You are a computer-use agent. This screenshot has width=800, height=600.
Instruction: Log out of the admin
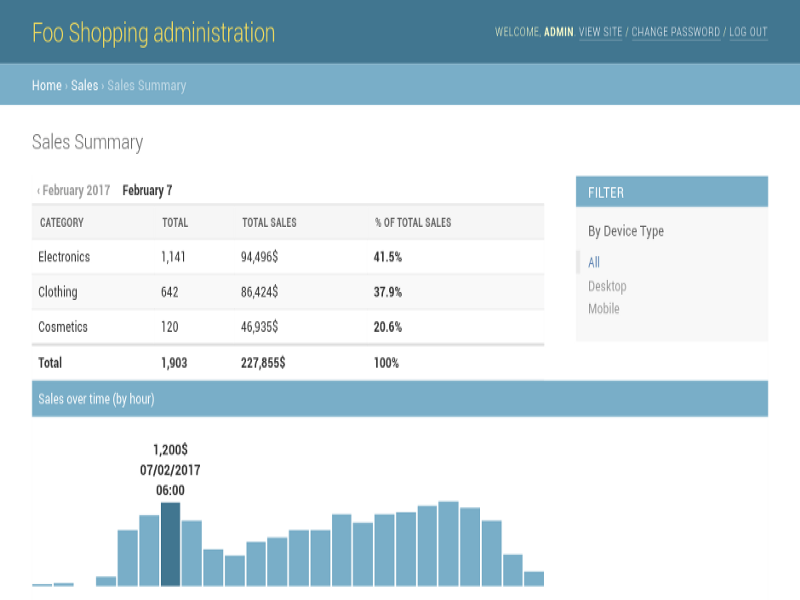pyautogui.click(x=748, y=32)
